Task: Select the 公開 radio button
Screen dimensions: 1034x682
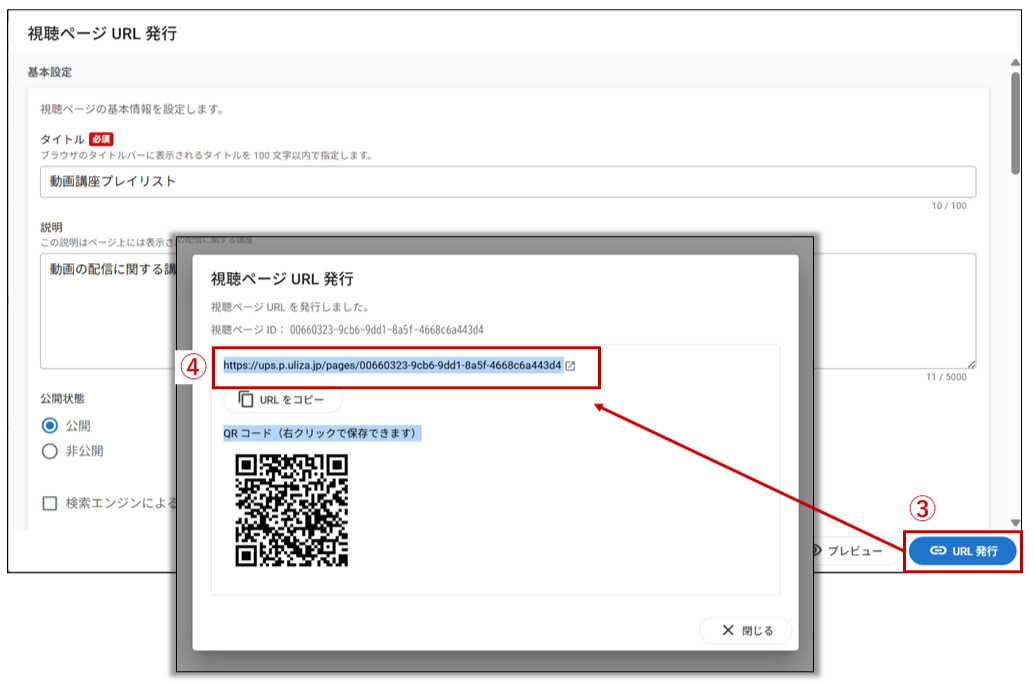Action: tap(50, 425)
